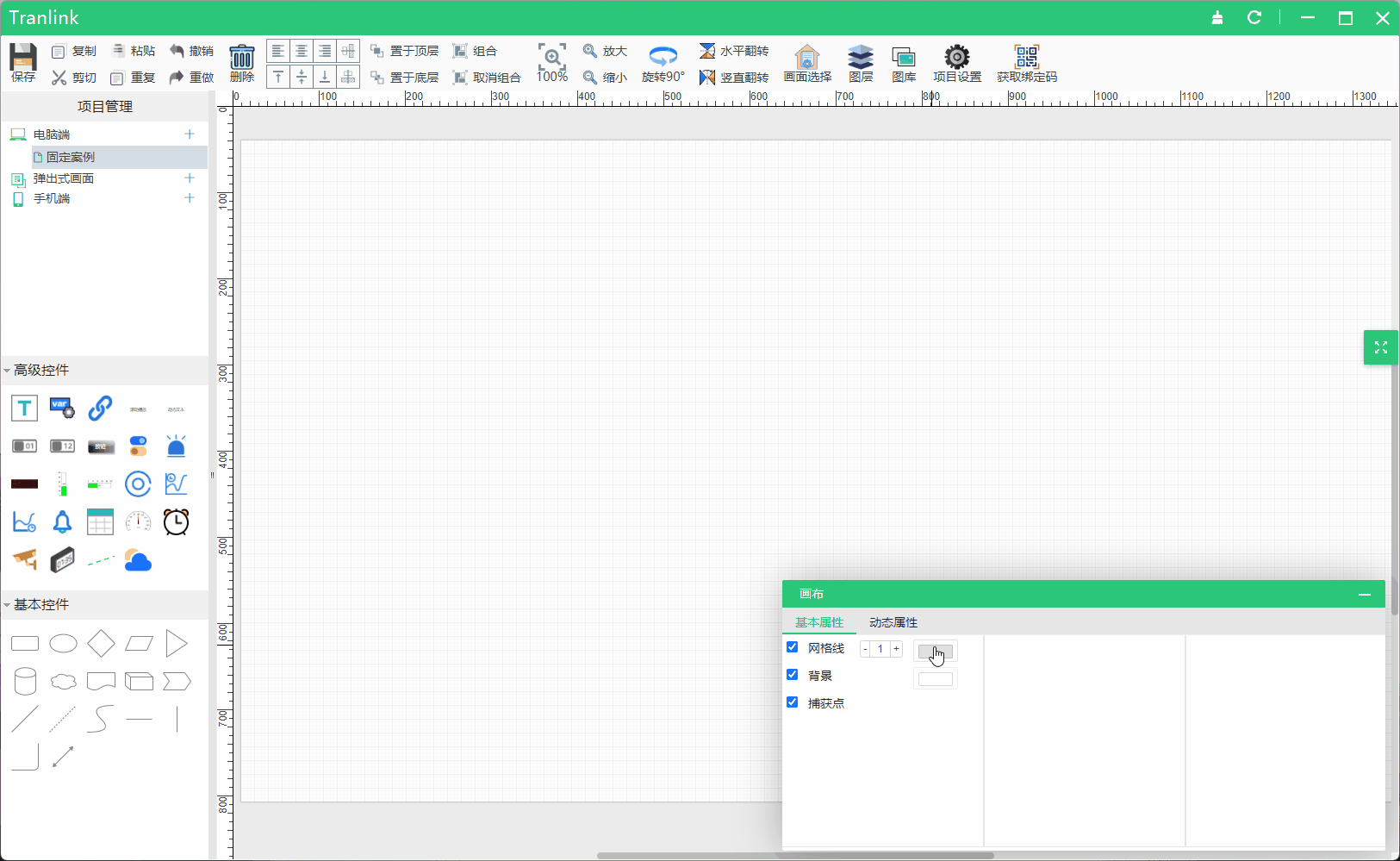Minimize the 画布 properties panel
Image resolution: width=1400 pixels, height=861 pixels.
(x=1365, y=595)
